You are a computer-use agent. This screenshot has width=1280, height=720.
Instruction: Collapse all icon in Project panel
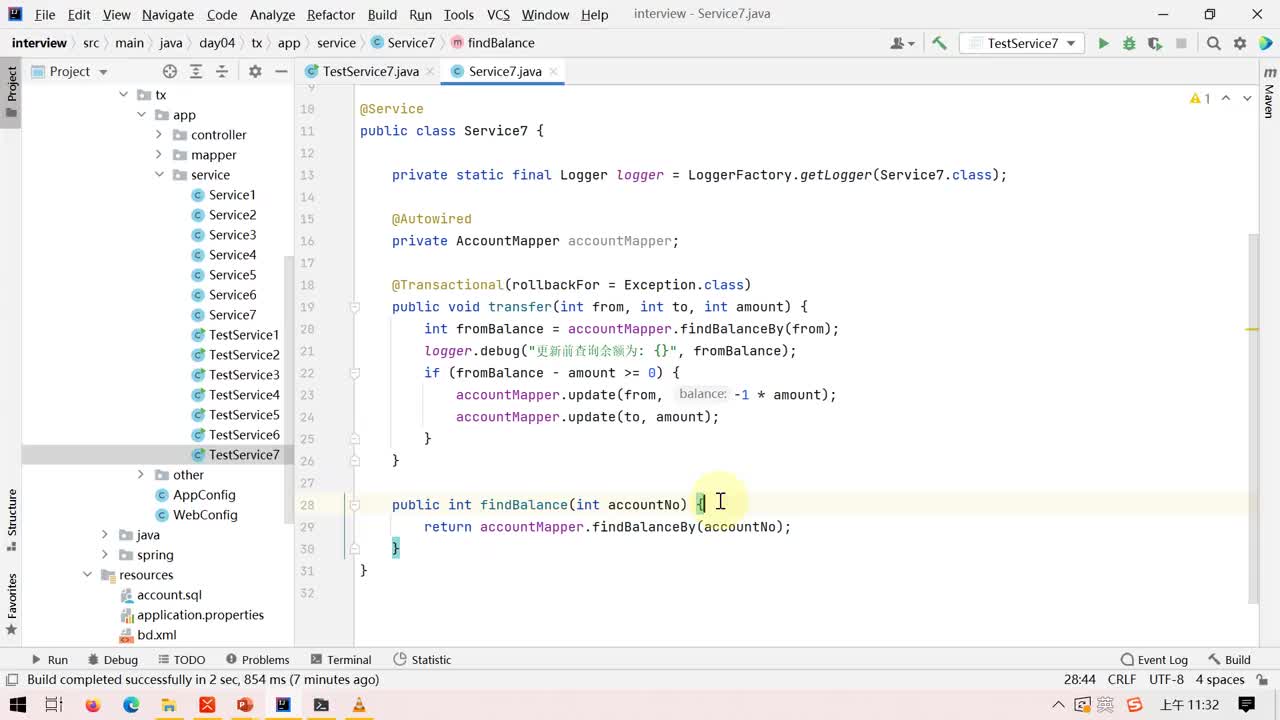[222, 71]
